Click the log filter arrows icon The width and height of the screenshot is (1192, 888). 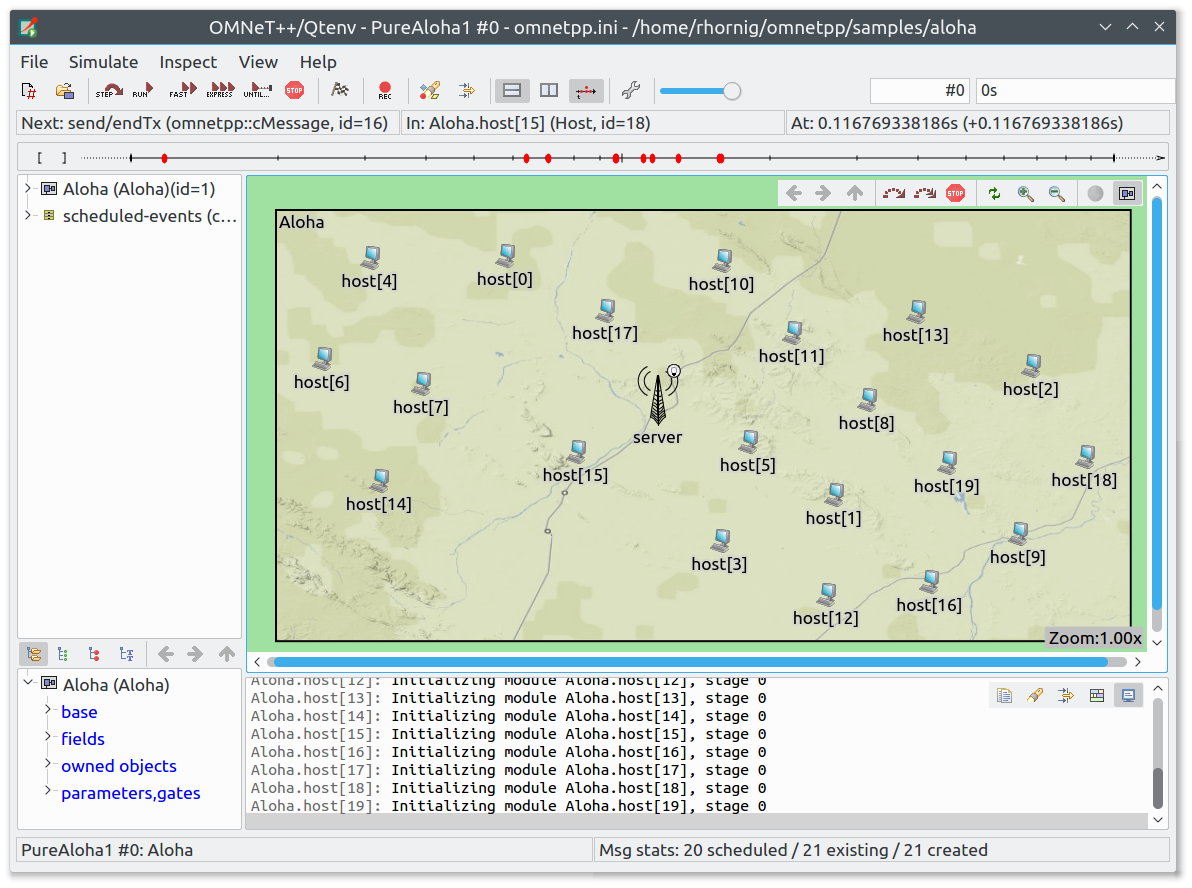pos(1066,696)
